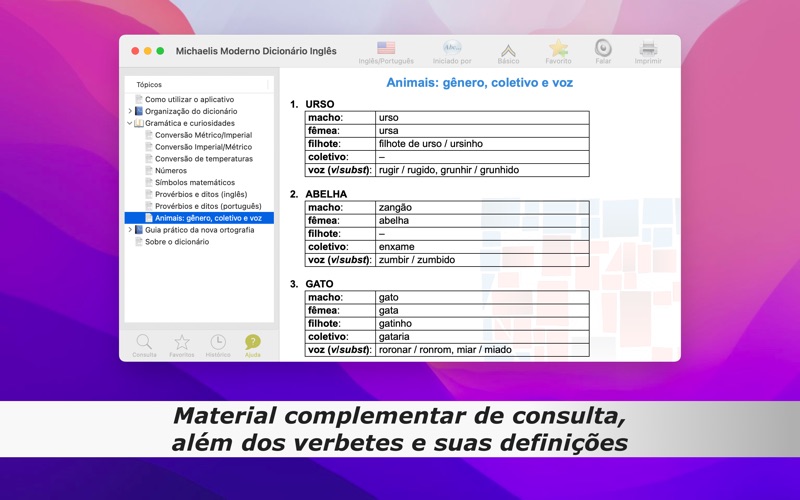Open the Números topic
Screen dimensions: 800x500
coord(171,170)
